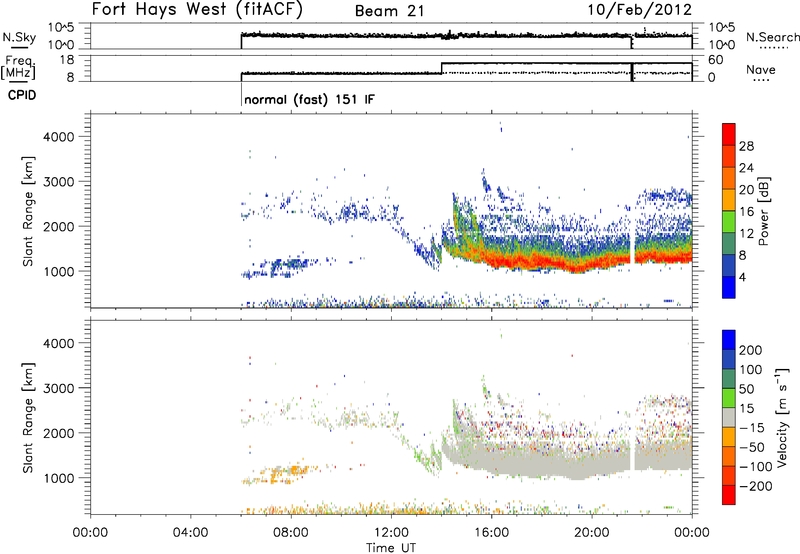Select the '24' label on Power color bar
800x554 pixels.
pyautogui.click(x=746, y=168)
